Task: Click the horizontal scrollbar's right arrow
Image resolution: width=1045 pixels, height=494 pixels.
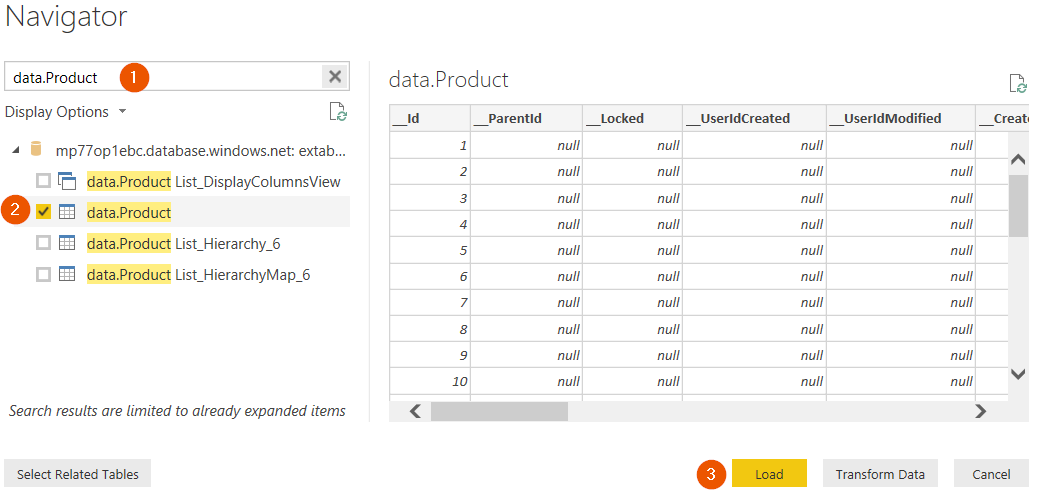Action: click(980, 411)
